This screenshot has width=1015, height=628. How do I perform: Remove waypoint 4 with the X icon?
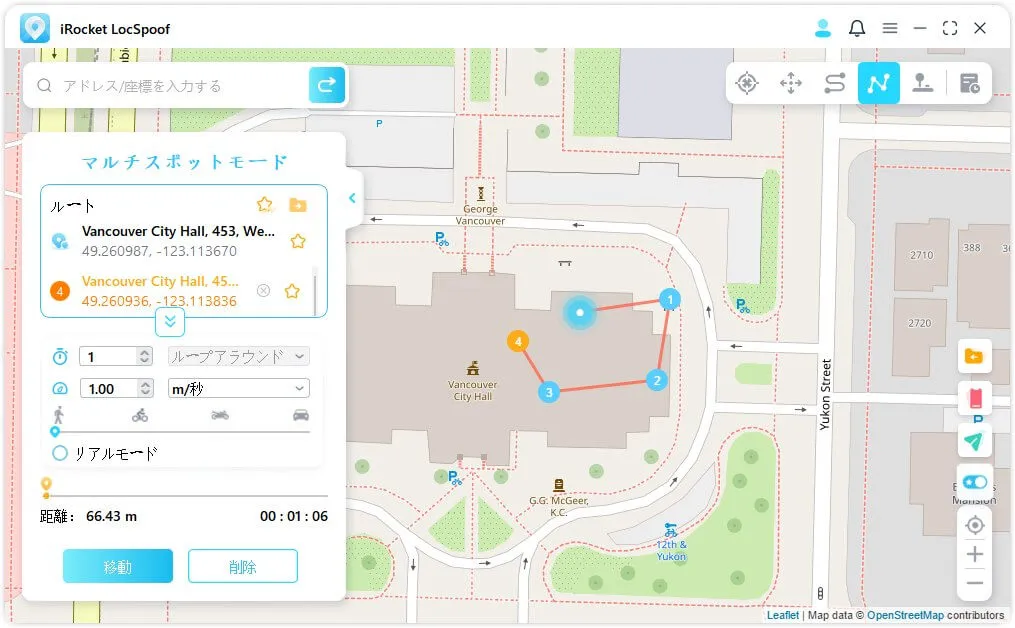click(263, 291)
